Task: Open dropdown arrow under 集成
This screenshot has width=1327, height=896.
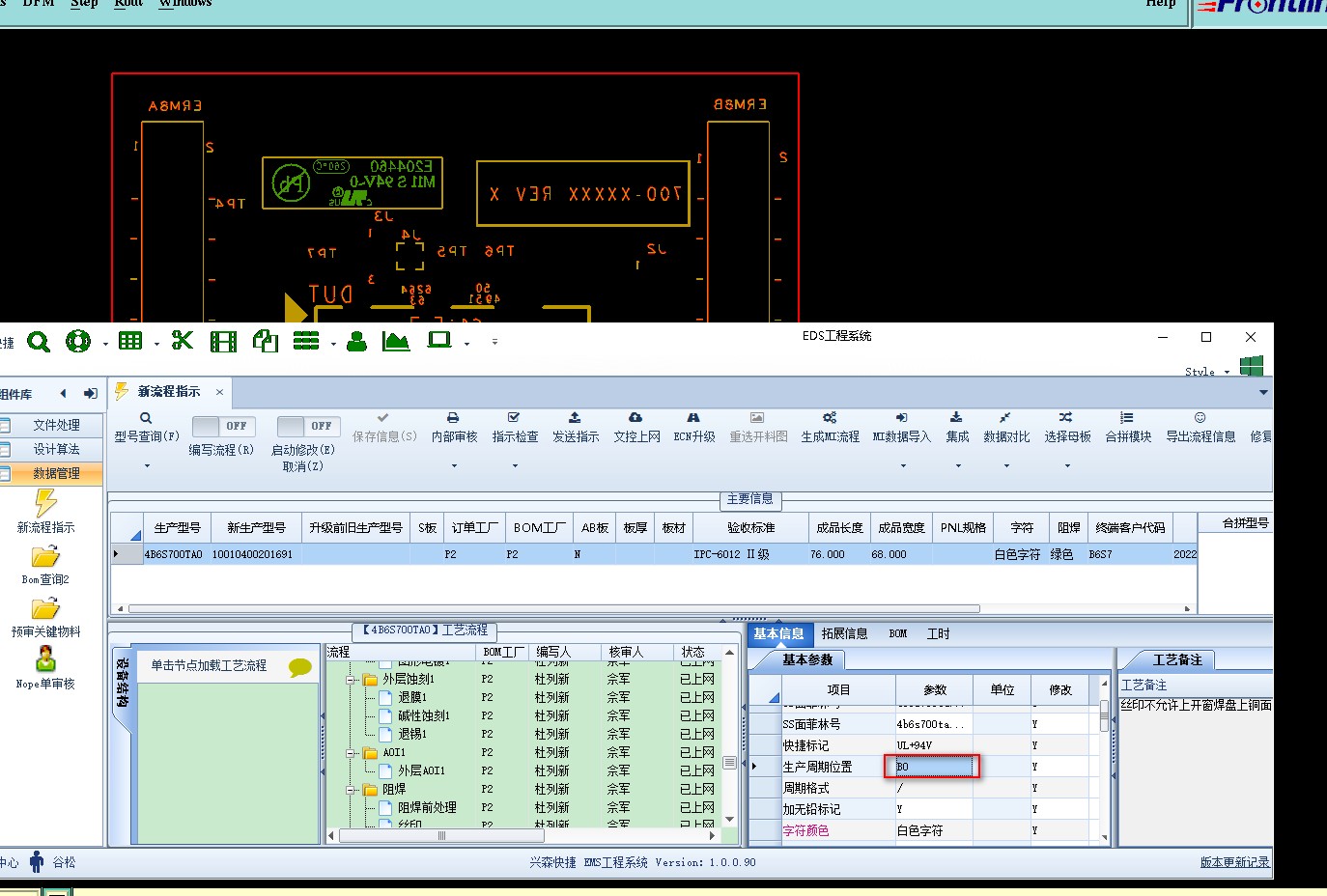Action: [958, 466]
